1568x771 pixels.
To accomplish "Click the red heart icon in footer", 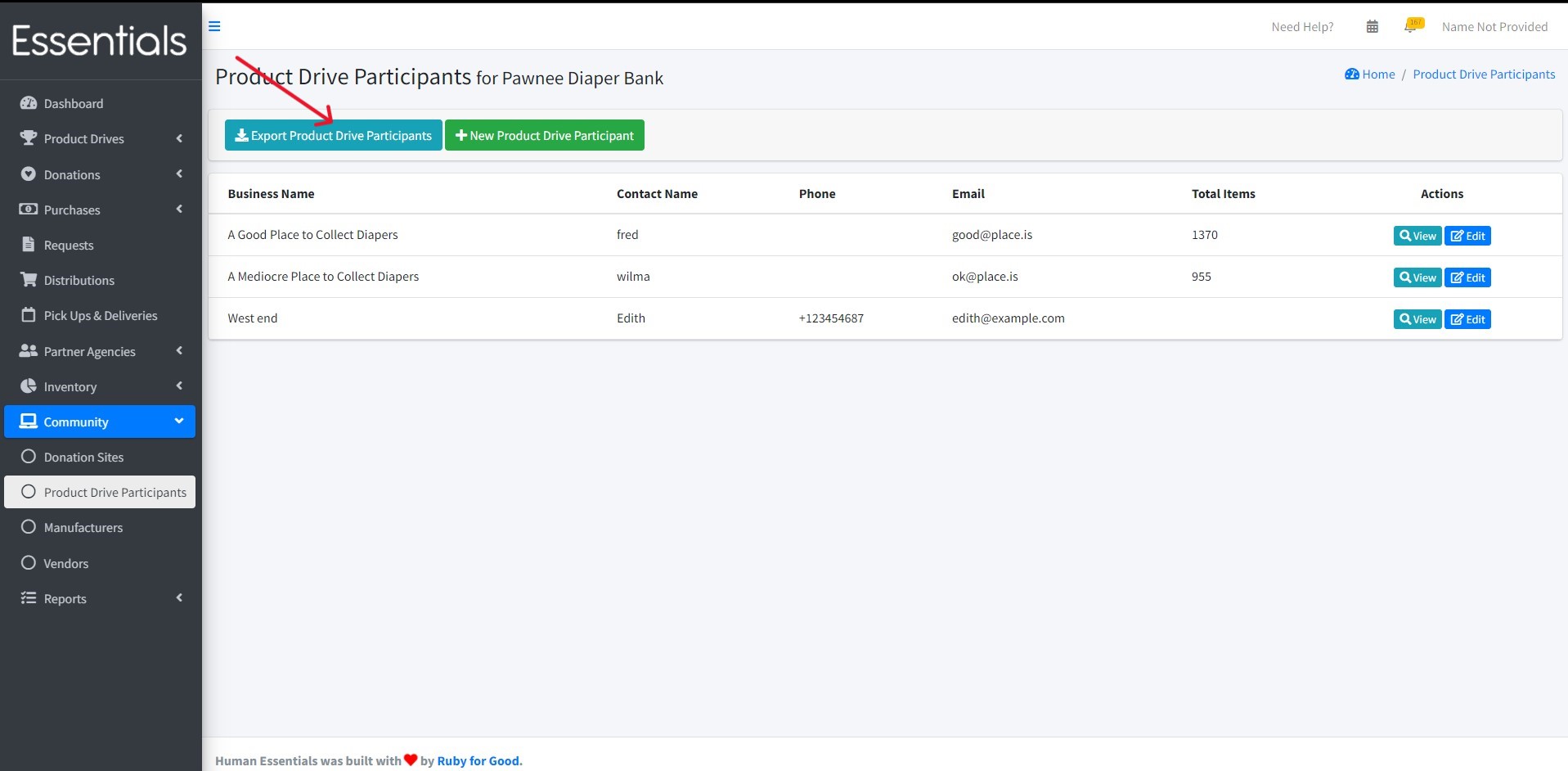I will click(411, 760).
